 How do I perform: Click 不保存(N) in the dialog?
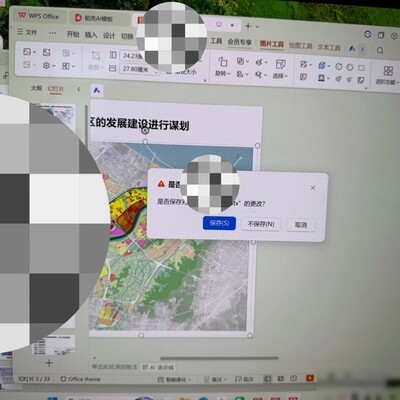coord(261,224)
